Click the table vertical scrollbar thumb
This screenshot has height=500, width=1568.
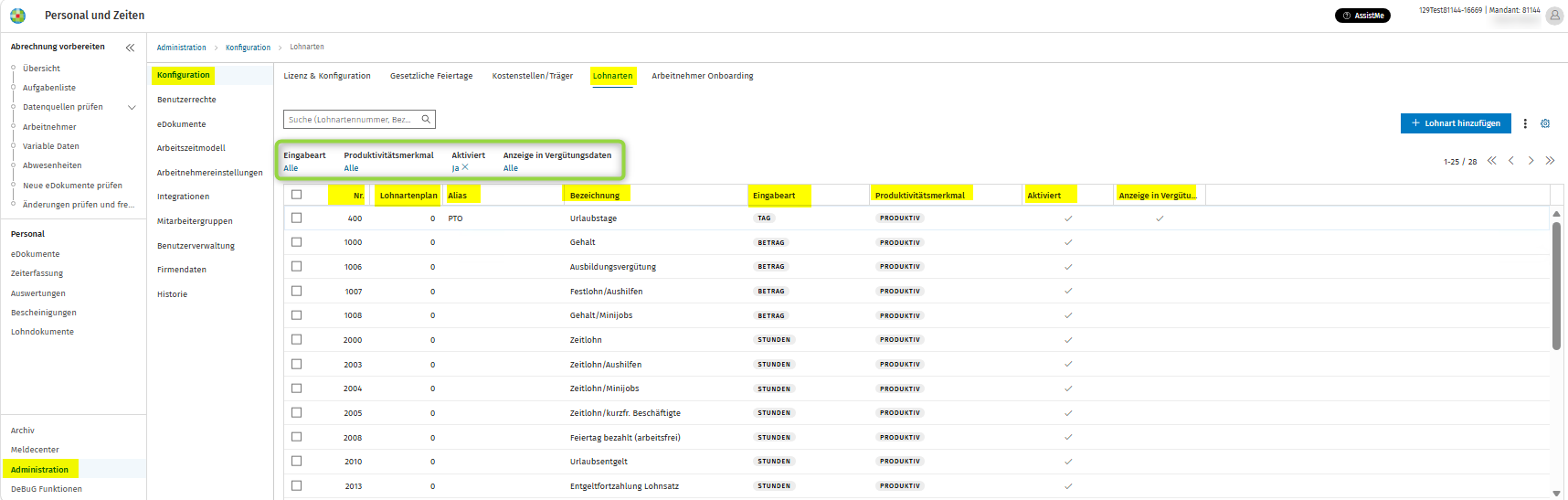coord(1556,285)
